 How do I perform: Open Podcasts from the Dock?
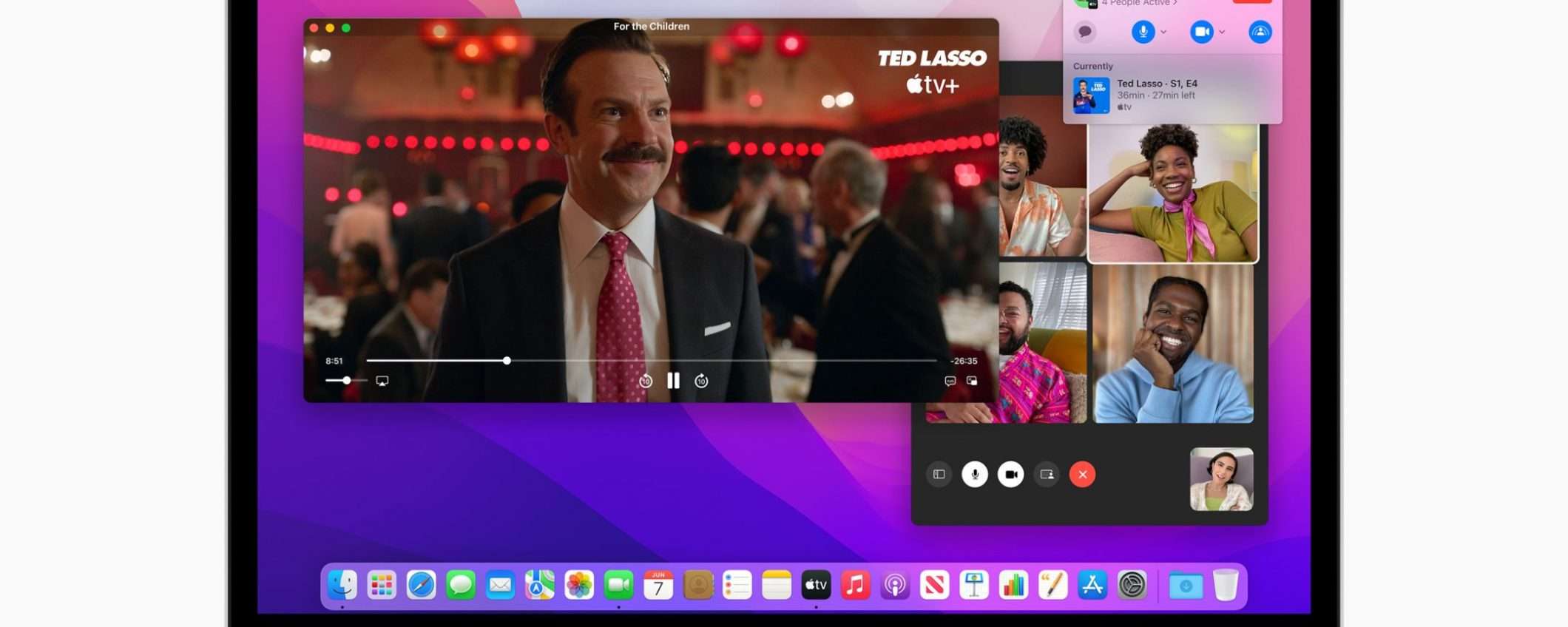[x=895, y=586]
